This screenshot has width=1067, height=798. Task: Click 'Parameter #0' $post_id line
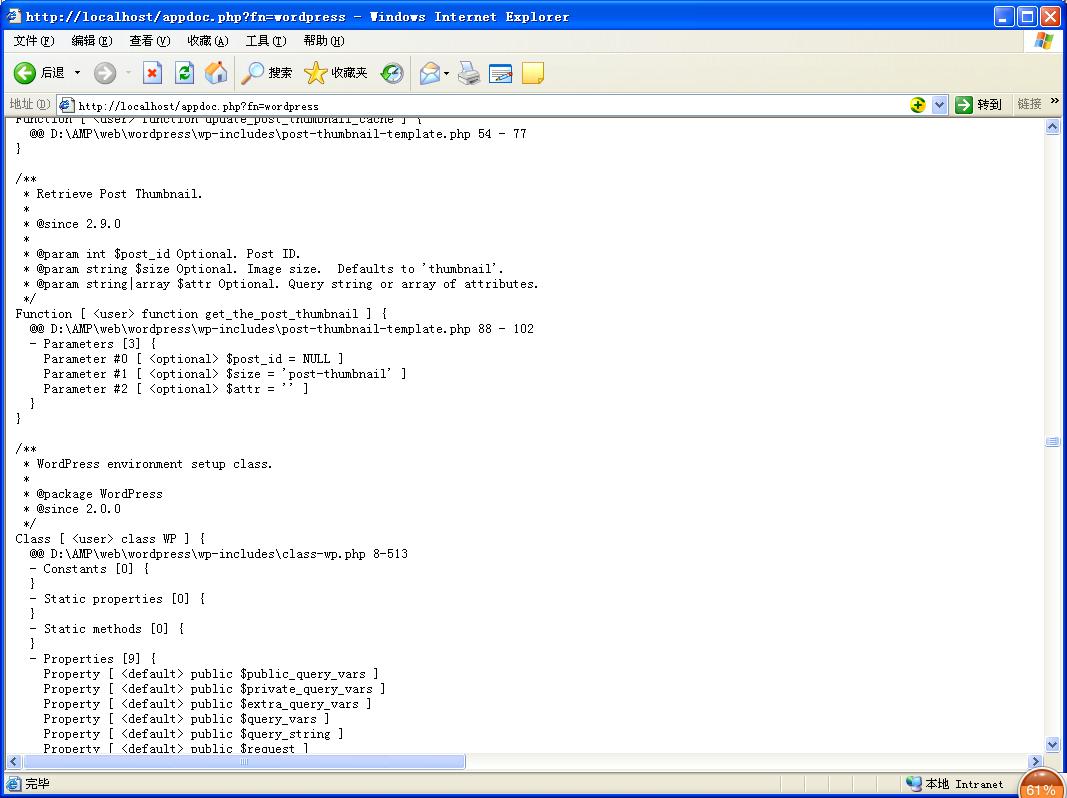[x=193, y=359]
